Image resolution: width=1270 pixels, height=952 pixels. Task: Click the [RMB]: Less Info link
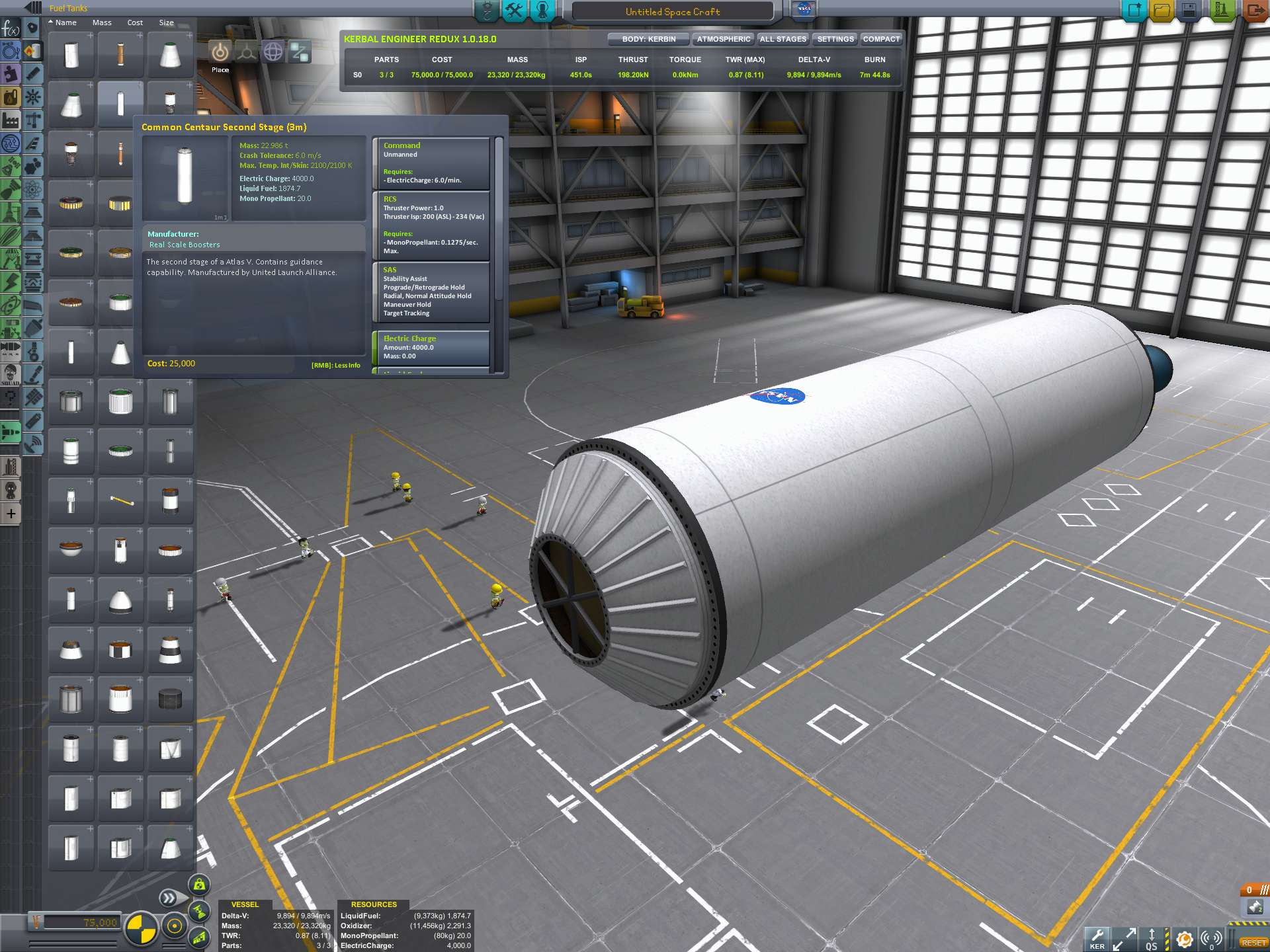[335, 365]
